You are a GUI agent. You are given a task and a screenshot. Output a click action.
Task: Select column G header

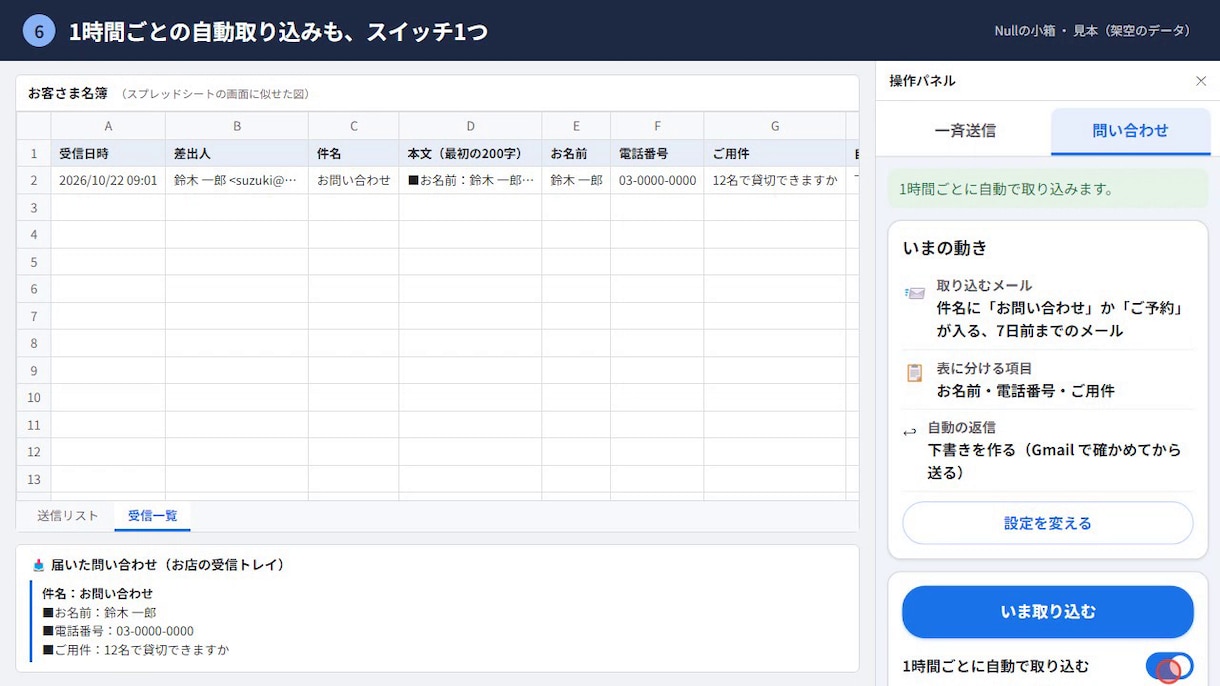click(775, 126)
